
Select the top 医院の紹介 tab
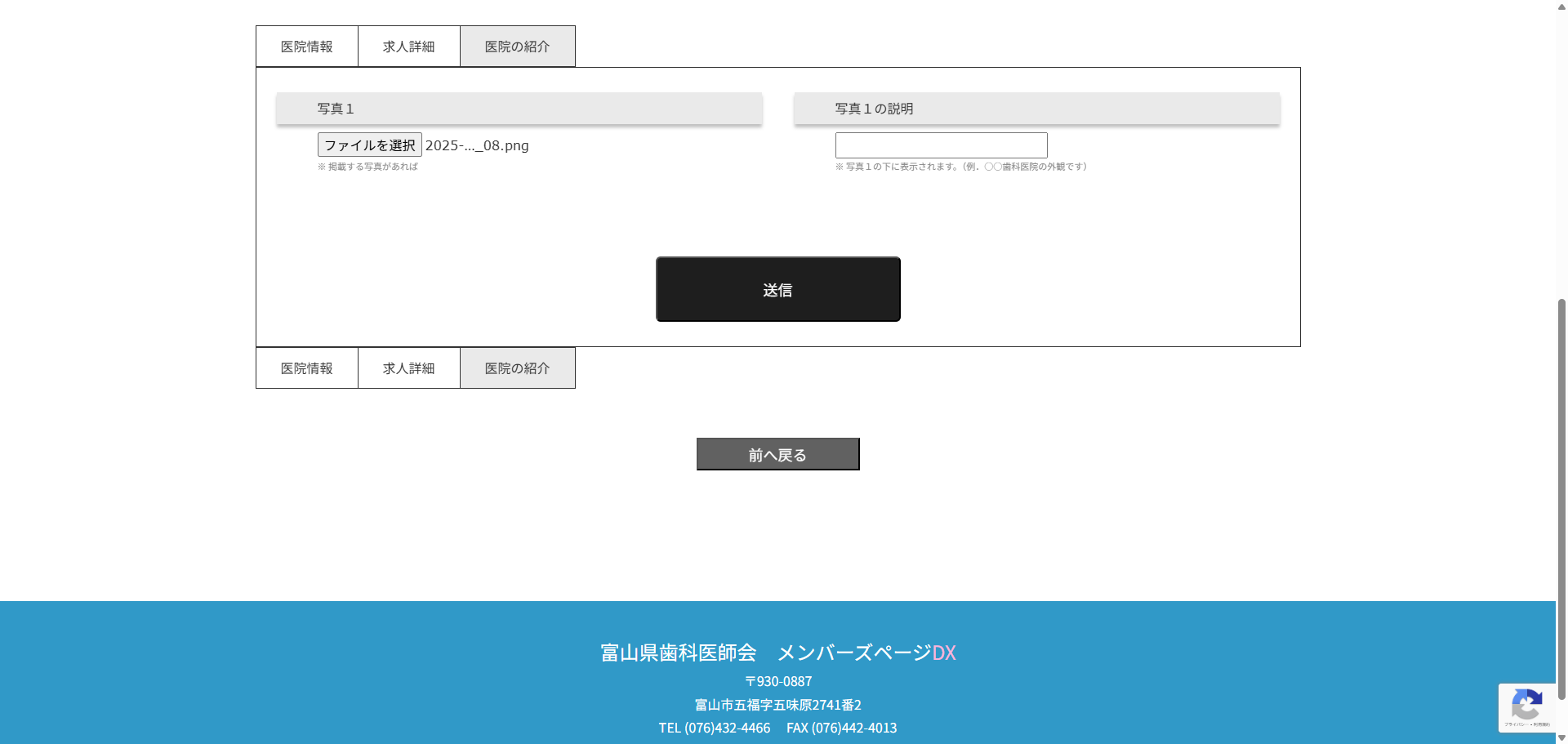pyautogui.click(x=517, y=47)
